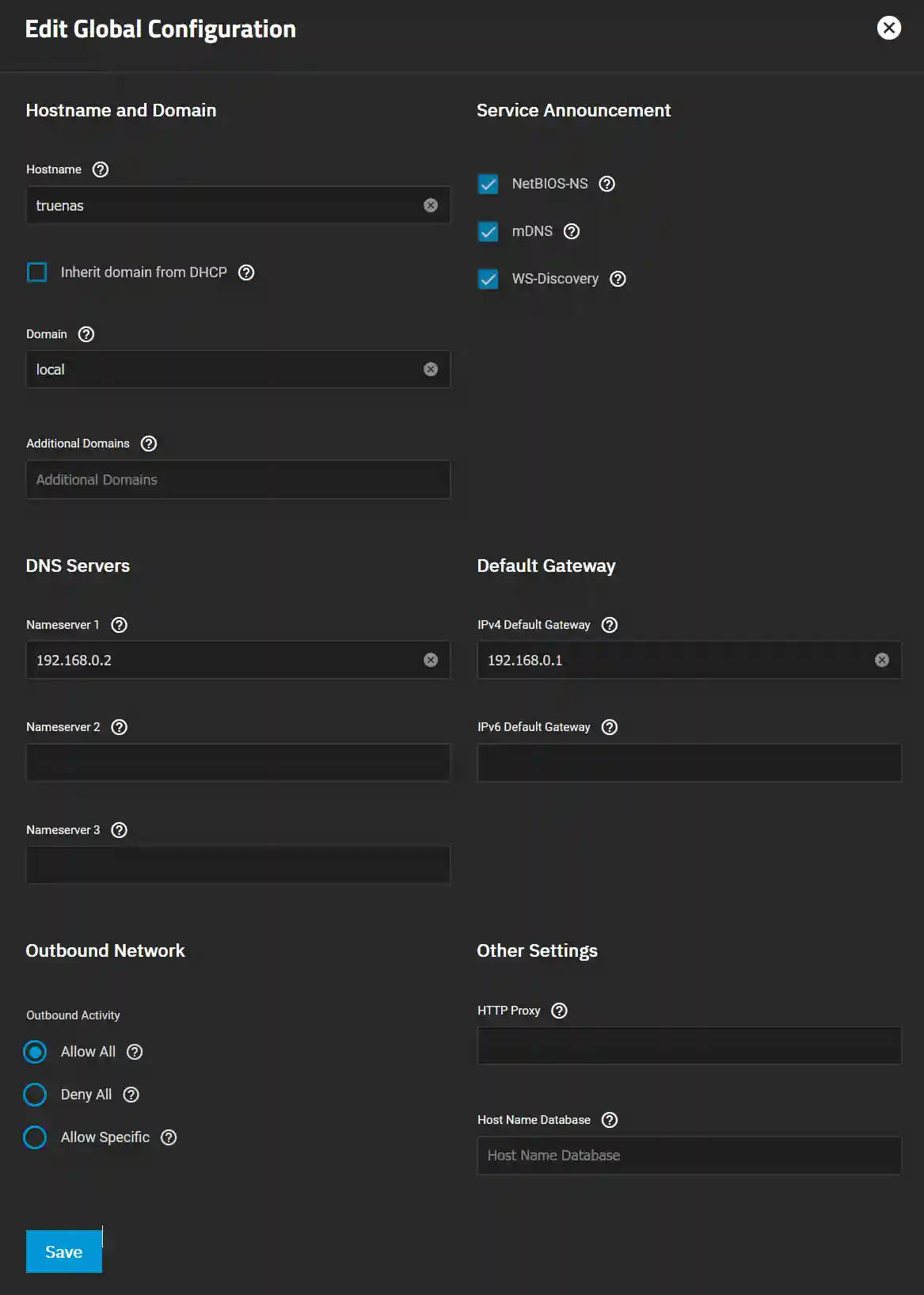Focus the HTTP Proxy input field
The height and width of the screenshot is (1295, 924).
click(690, 1046)
